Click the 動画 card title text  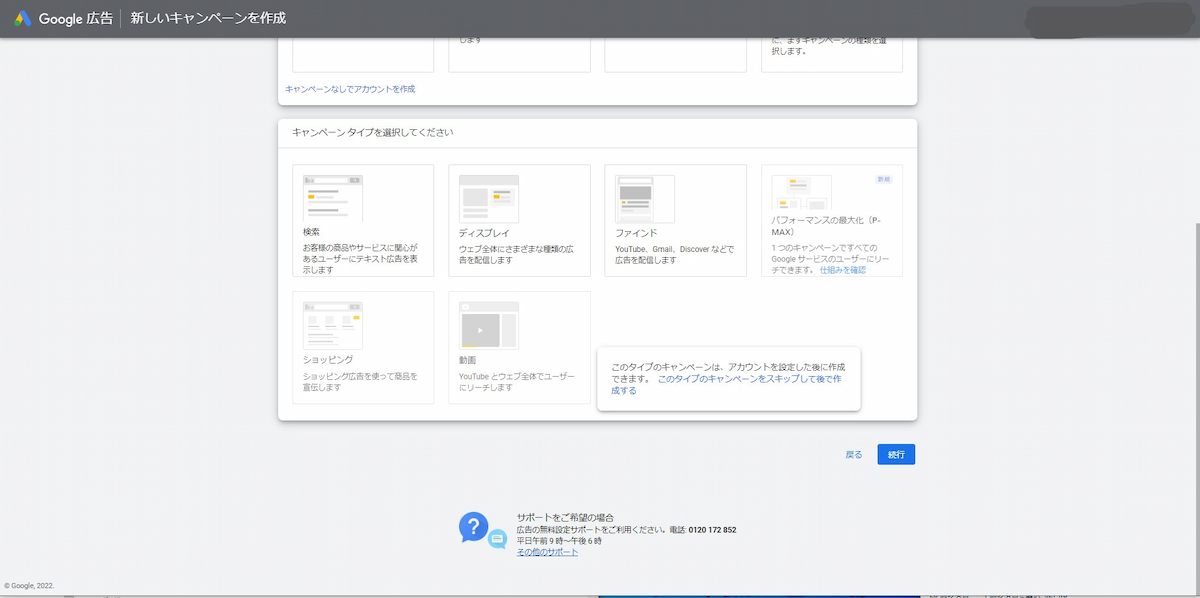point(468,359)
